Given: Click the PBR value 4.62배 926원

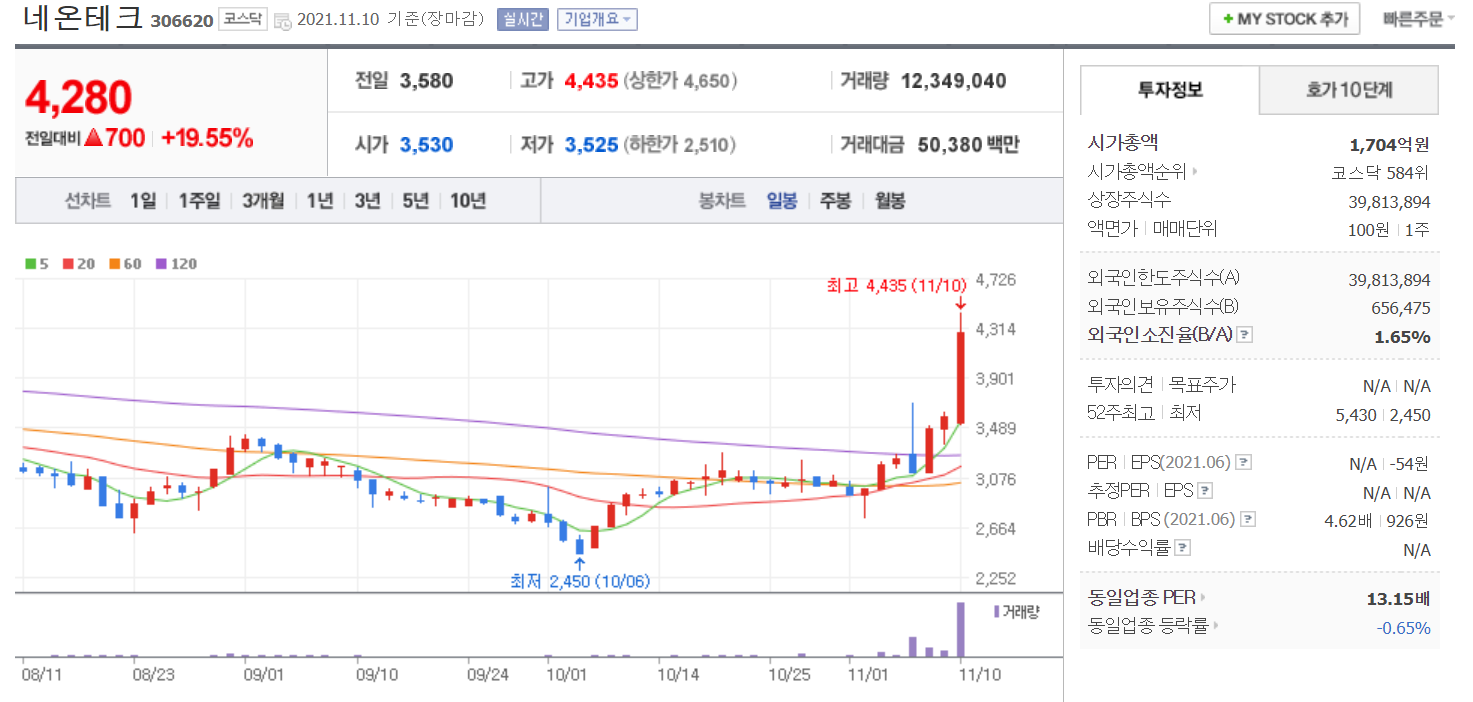Looking at the screenshot, I should point(1377,520).
